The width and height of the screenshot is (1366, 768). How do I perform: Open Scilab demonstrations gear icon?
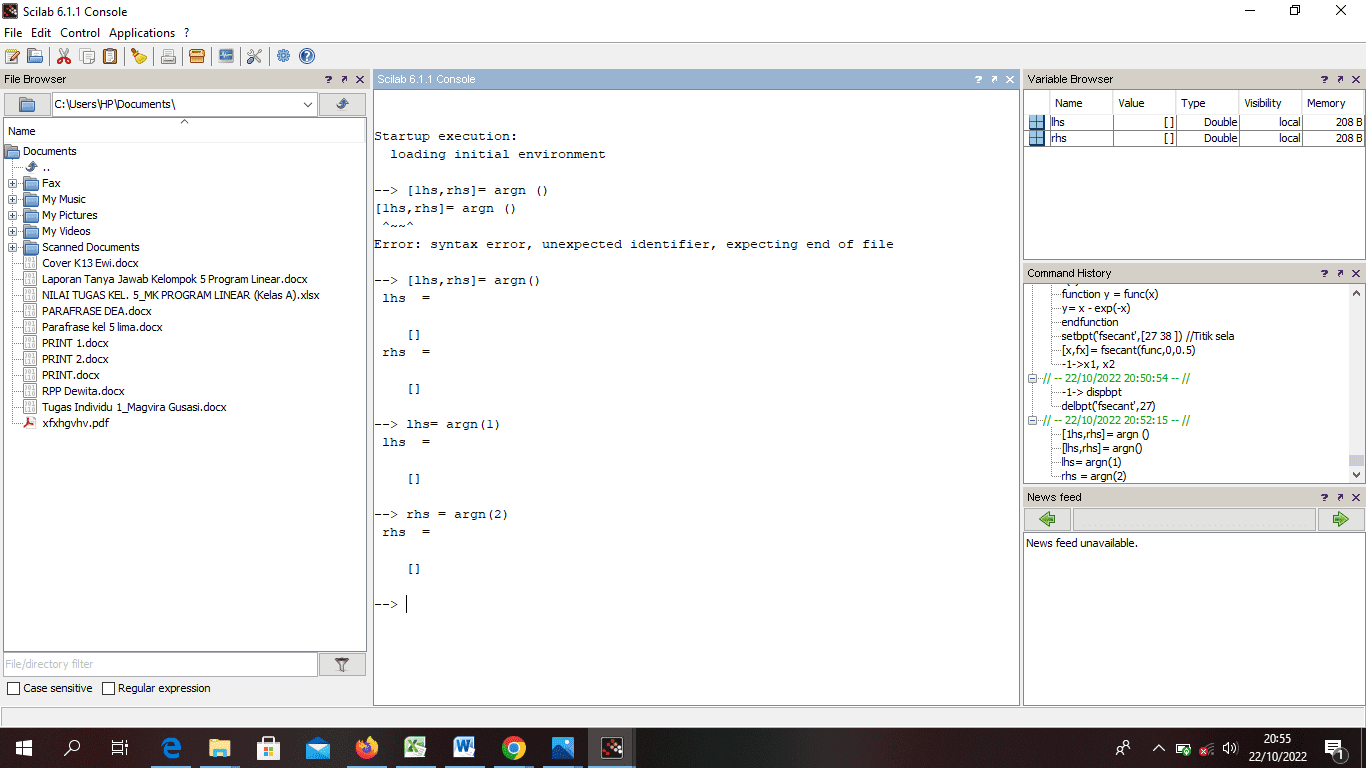[284, 56]
